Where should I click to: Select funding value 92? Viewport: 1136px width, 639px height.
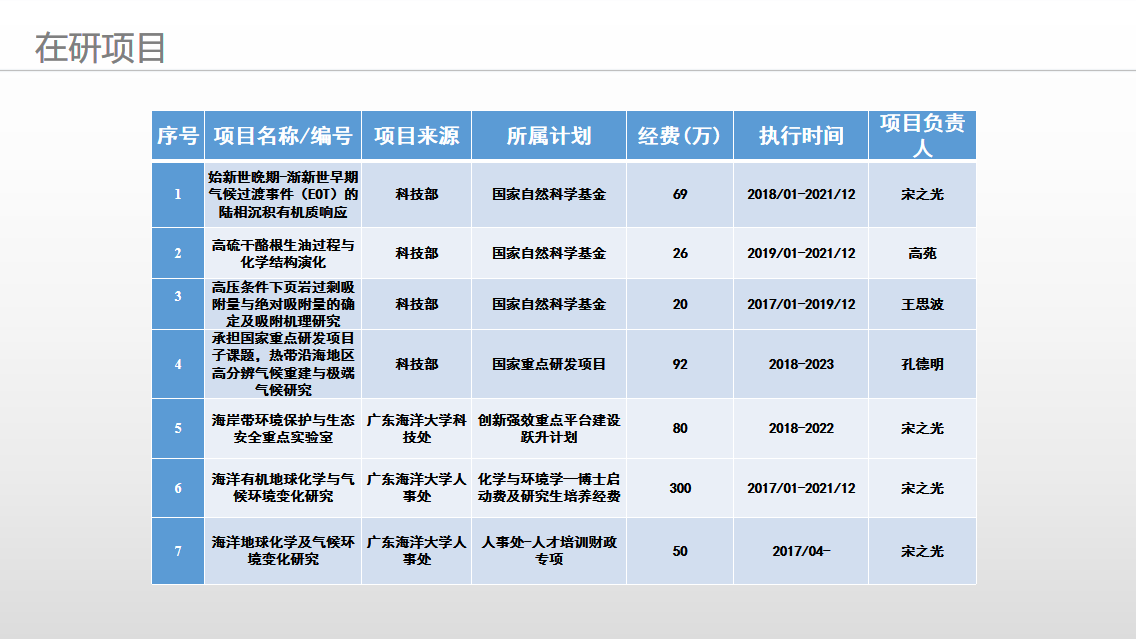(680, 364)
